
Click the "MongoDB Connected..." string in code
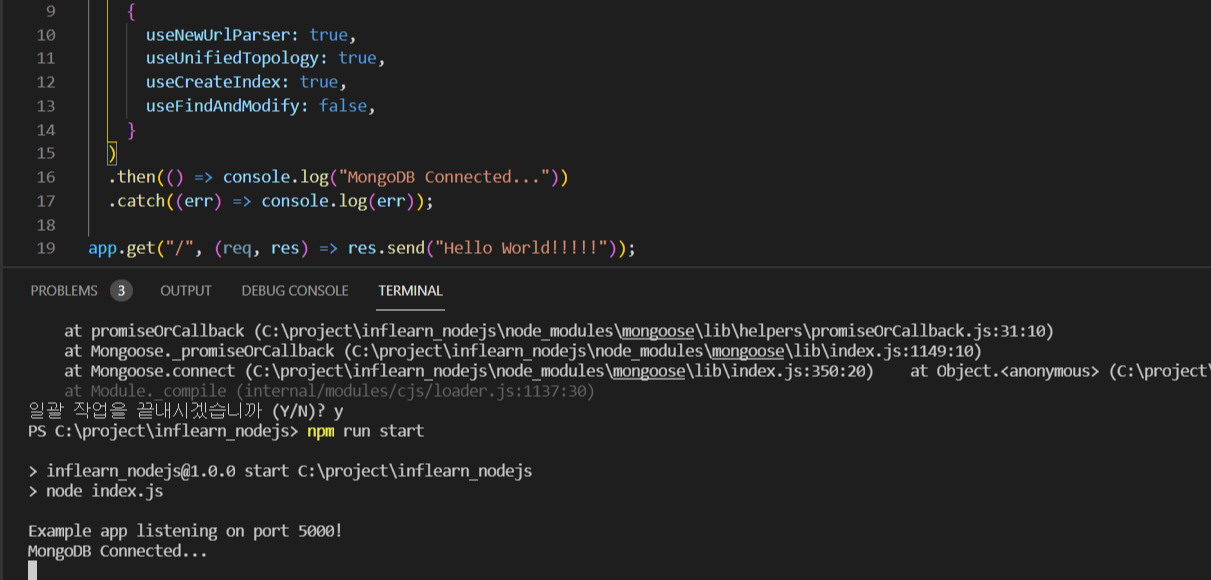pos(445,177)
